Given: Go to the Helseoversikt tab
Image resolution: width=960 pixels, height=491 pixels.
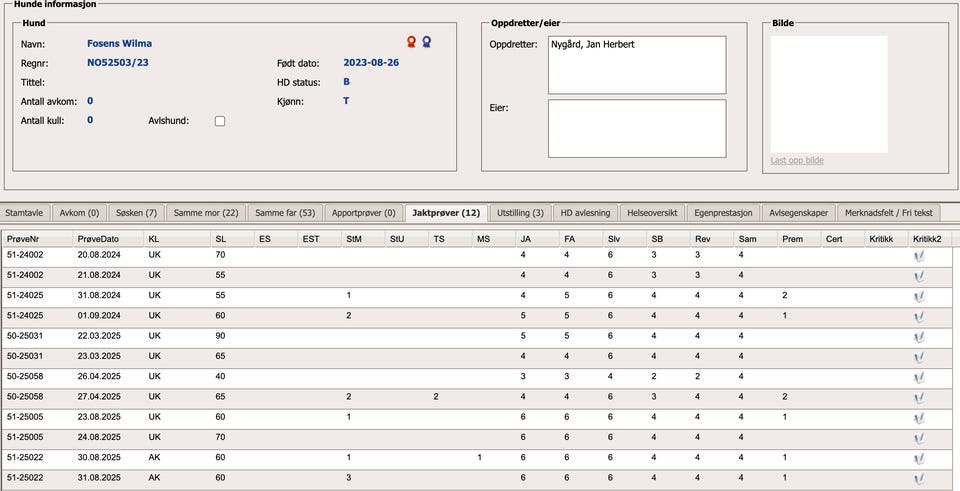Looking at the screenshot, I should [x=652, y=213].
